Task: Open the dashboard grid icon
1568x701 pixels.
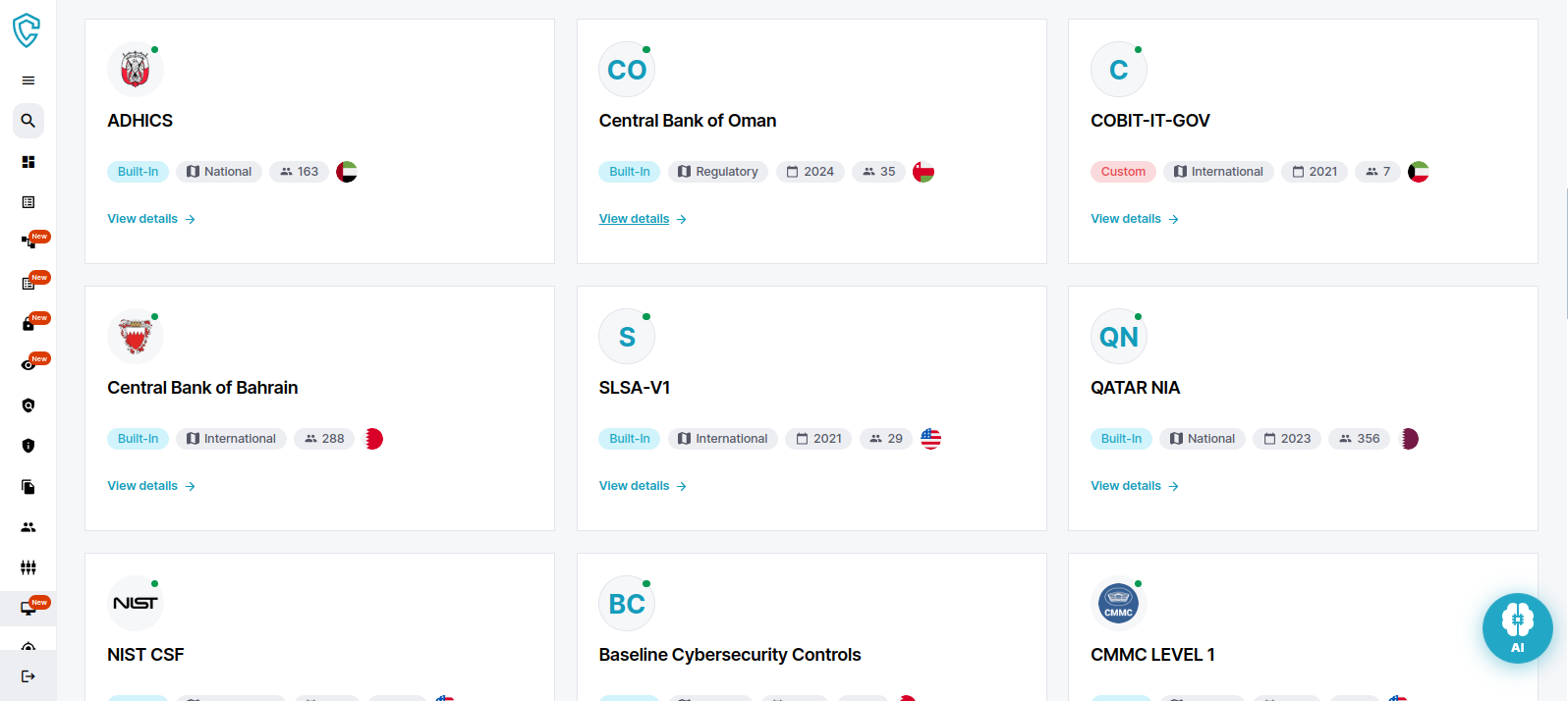Action: pos(28,162)
